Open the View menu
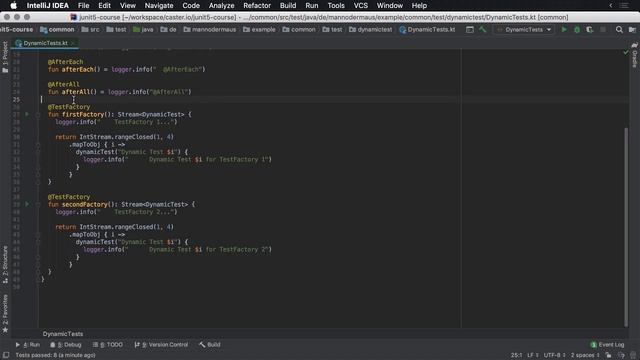 (x=128, y=6)
